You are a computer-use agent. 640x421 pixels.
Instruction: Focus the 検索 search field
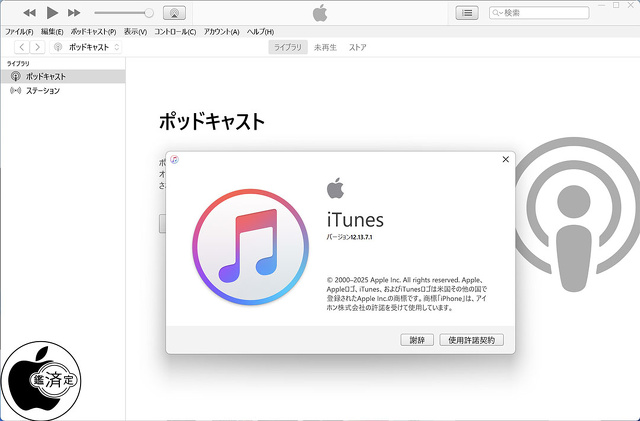(x=539, y=13)
